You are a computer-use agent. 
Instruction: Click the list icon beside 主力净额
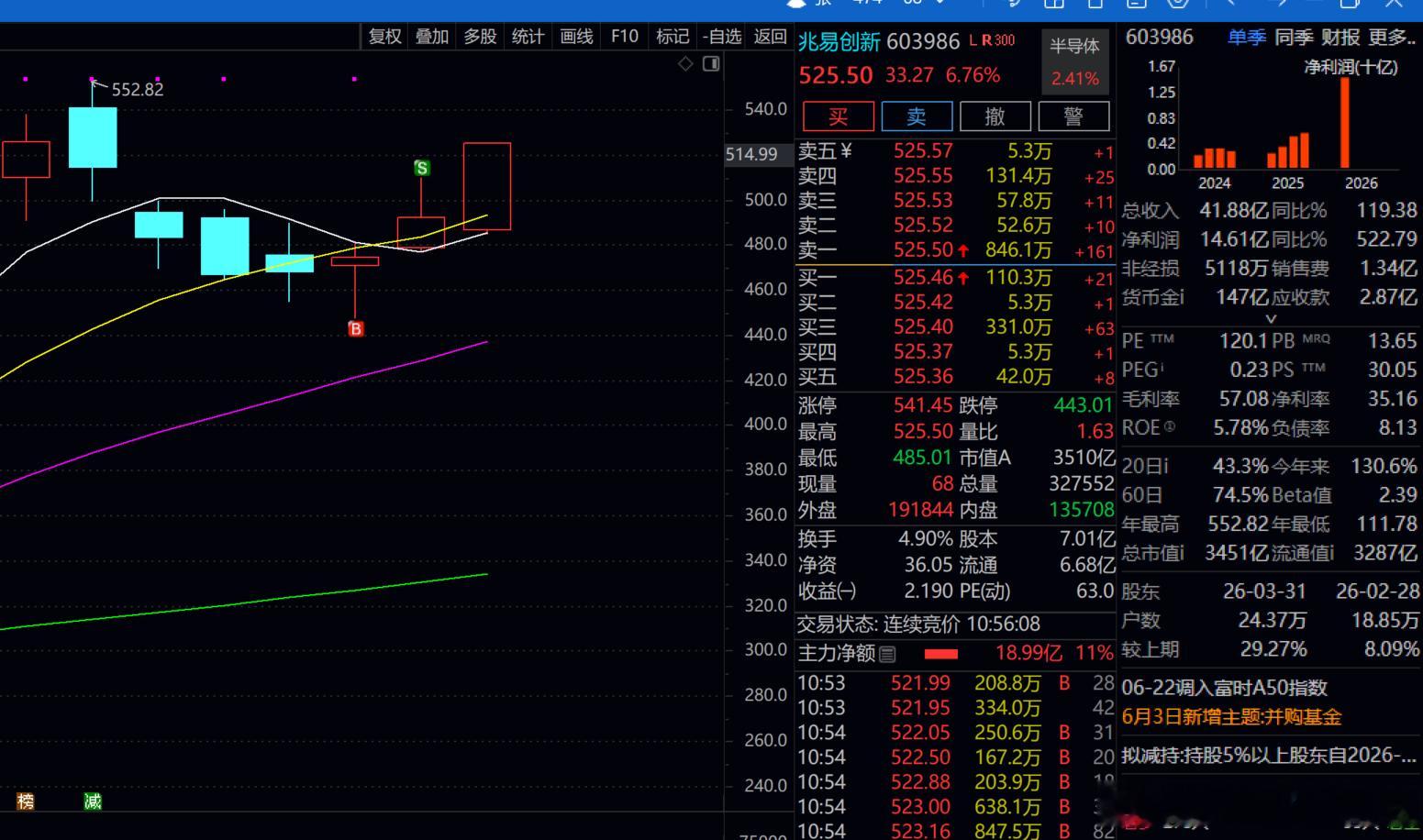(887, 654)
